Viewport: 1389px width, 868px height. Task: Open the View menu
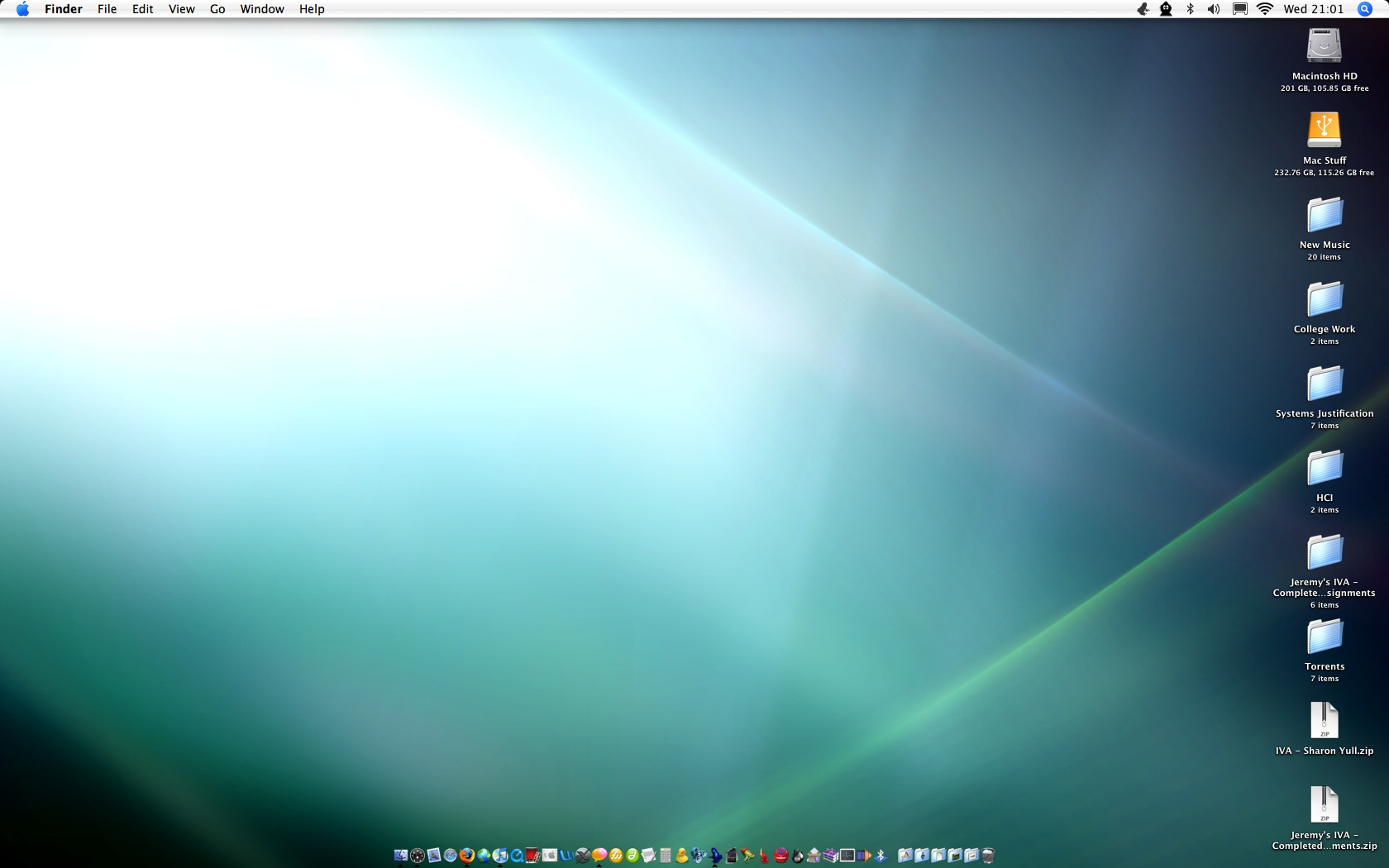(x=181, y=9)
